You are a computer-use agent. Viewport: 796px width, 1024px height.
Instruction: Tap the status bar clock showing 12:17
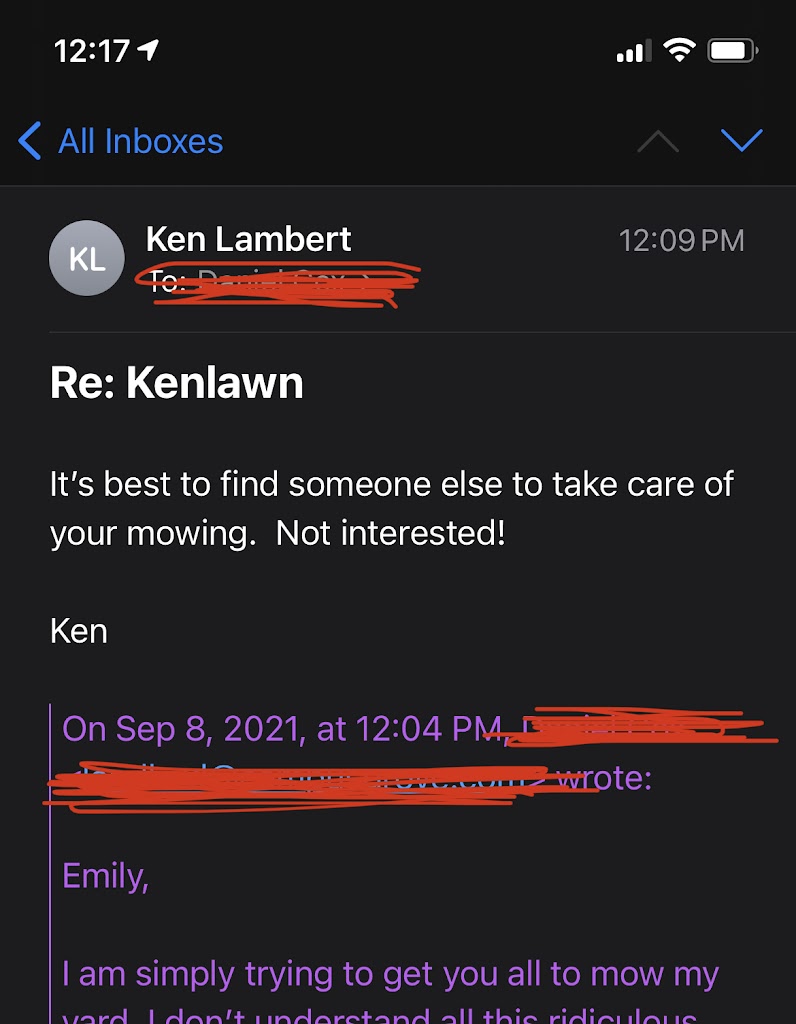[92, 50]
